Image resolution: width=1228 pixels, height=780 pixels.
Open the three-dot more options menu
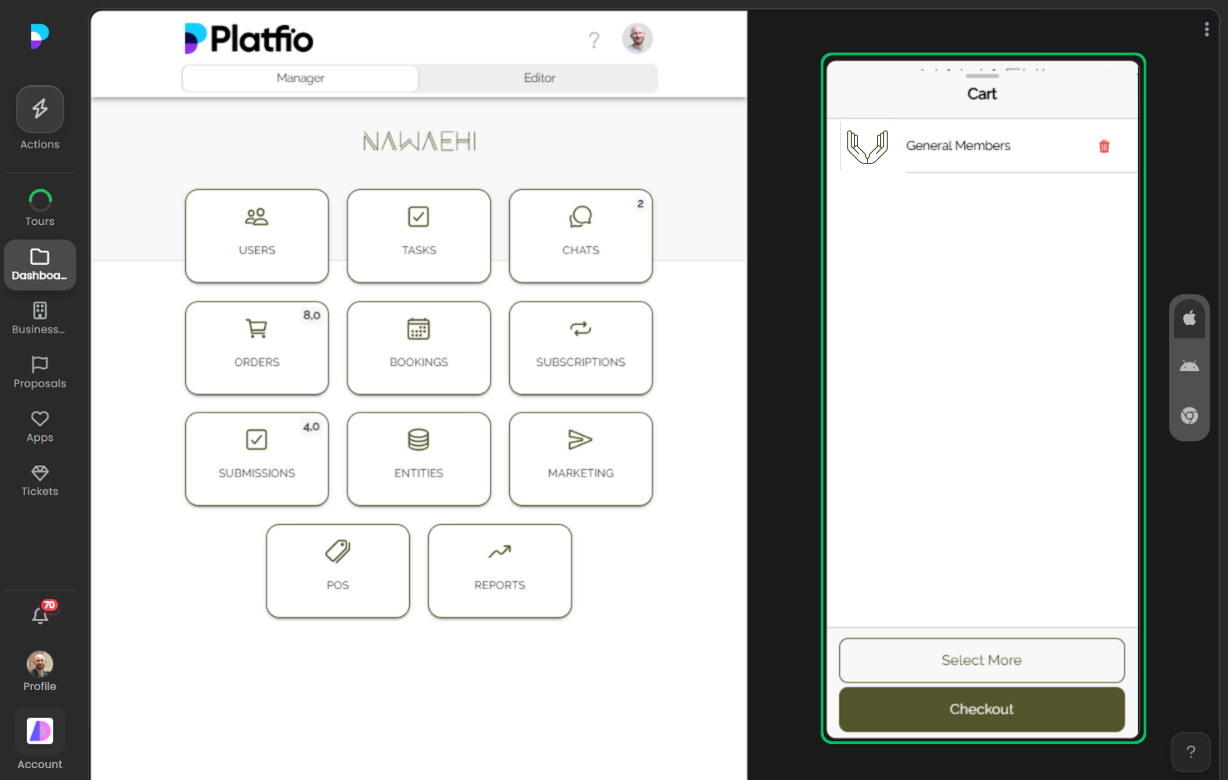tap(1207, 30)
